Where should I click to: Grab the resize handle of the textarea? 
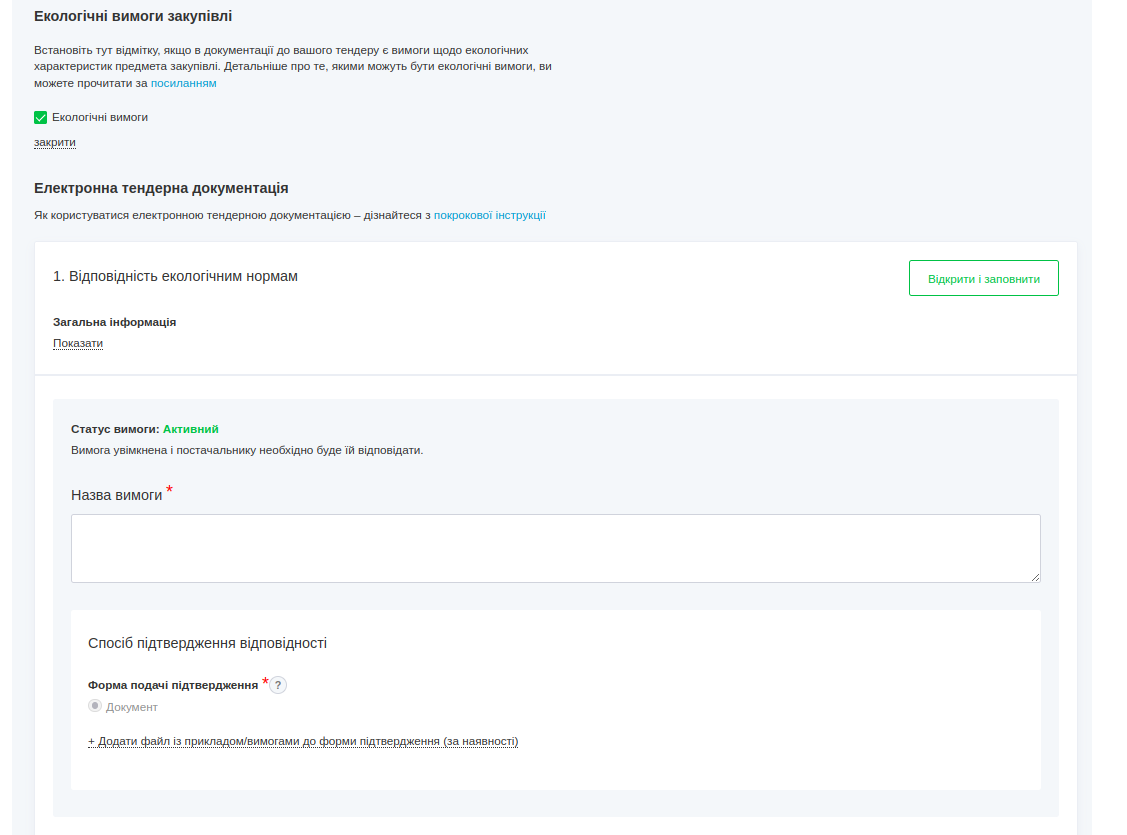(x=1035, y=577)
